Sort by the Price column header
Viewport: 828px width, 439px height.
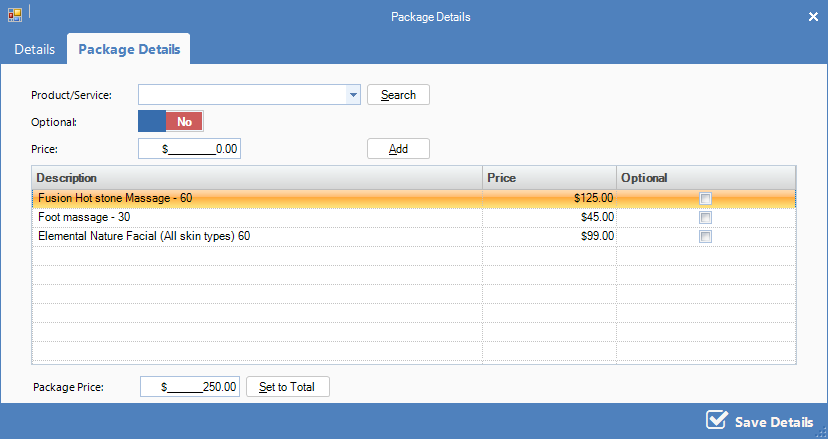coord(549,177)
